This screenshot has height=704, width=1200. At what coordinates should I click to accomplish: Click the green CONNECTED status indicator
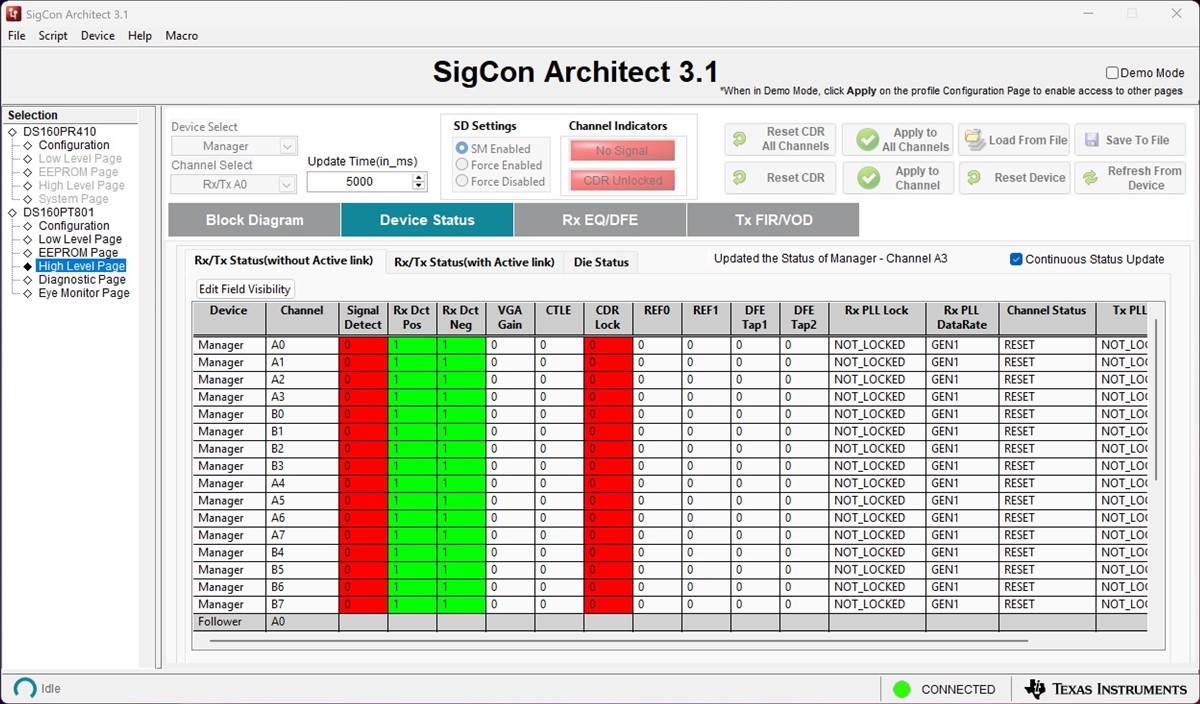pyautogui.click(x=902, y=689)
